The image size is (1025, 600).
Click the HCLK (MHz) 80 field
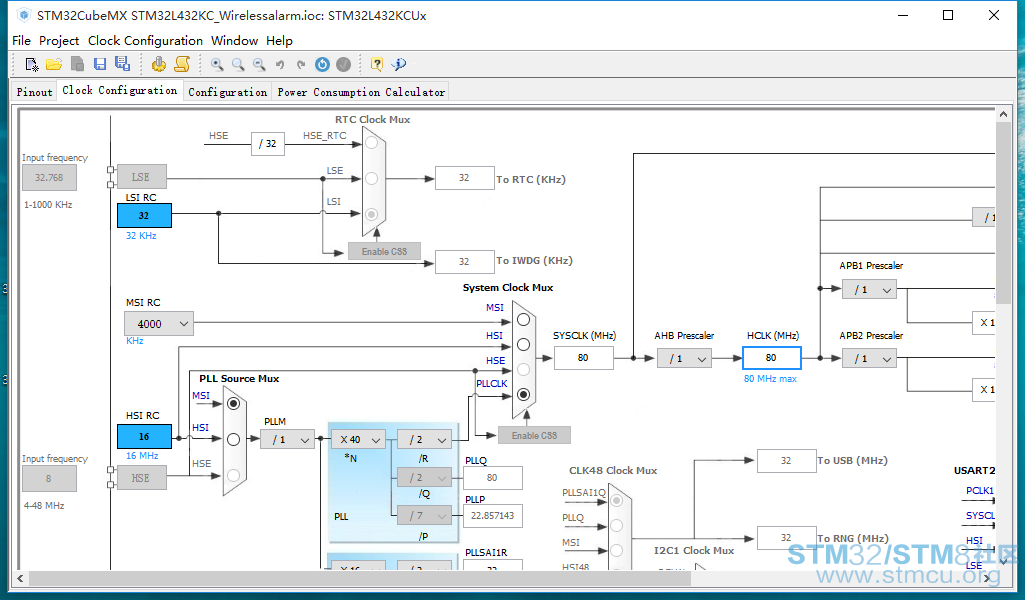[771, 358]
